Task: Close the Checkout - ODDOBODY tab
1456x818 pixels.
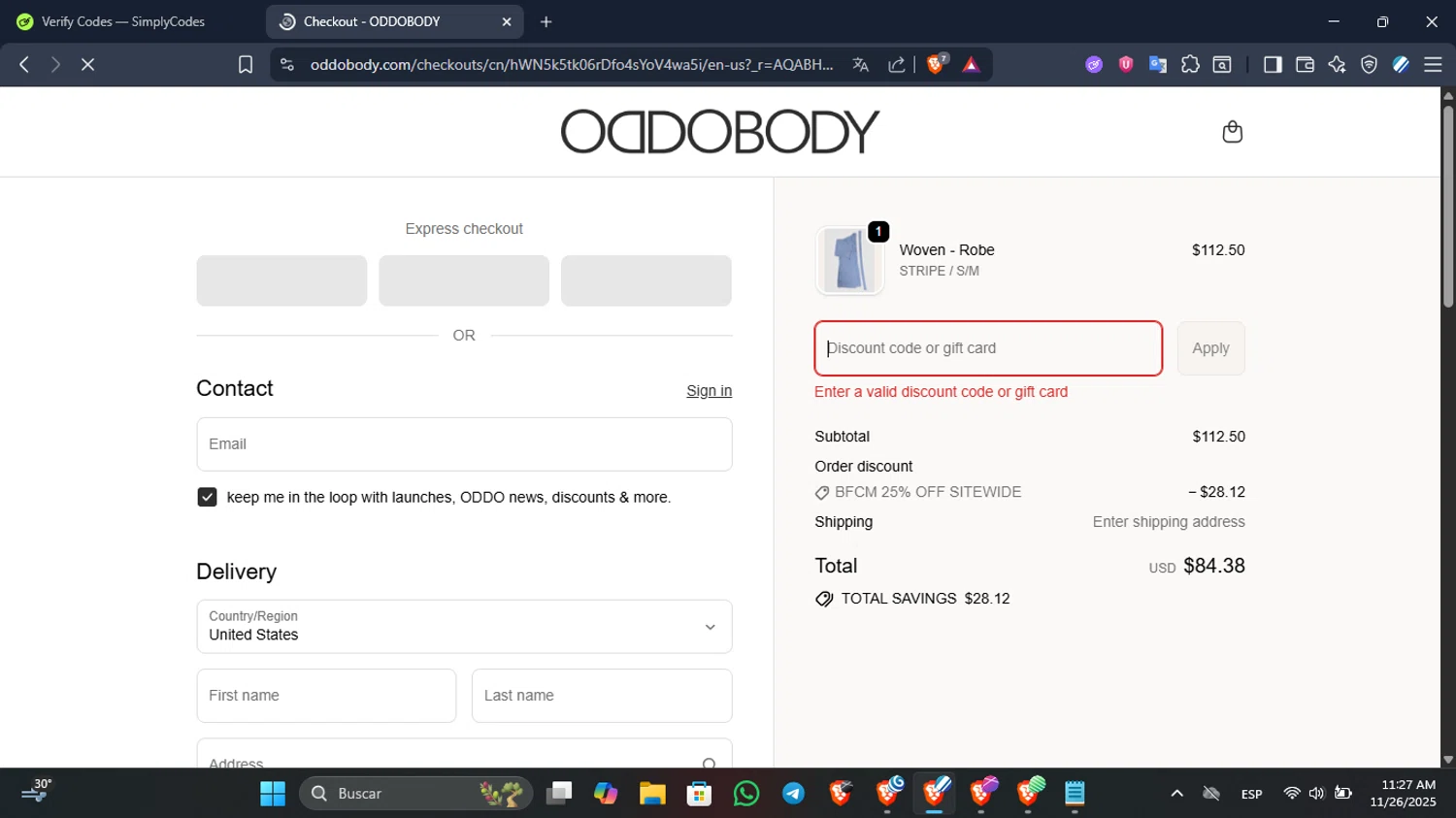Action: coord(507,21)
